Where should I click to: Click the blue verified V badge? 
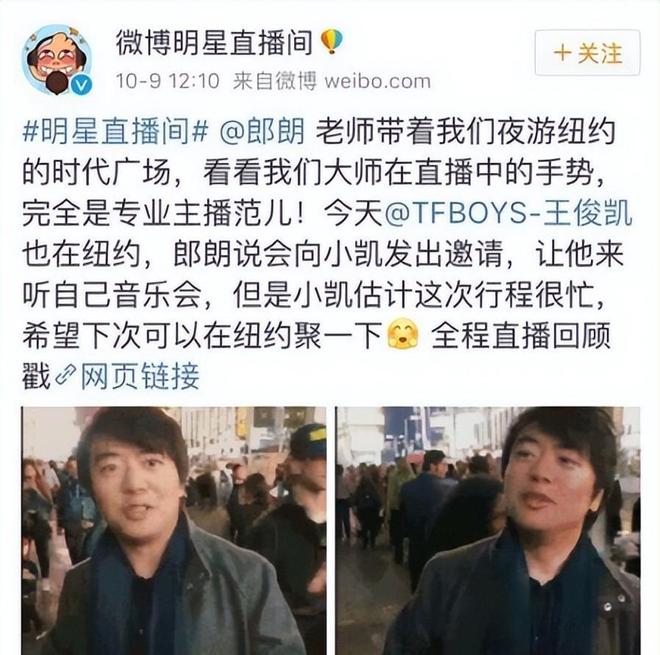[81, 86]
